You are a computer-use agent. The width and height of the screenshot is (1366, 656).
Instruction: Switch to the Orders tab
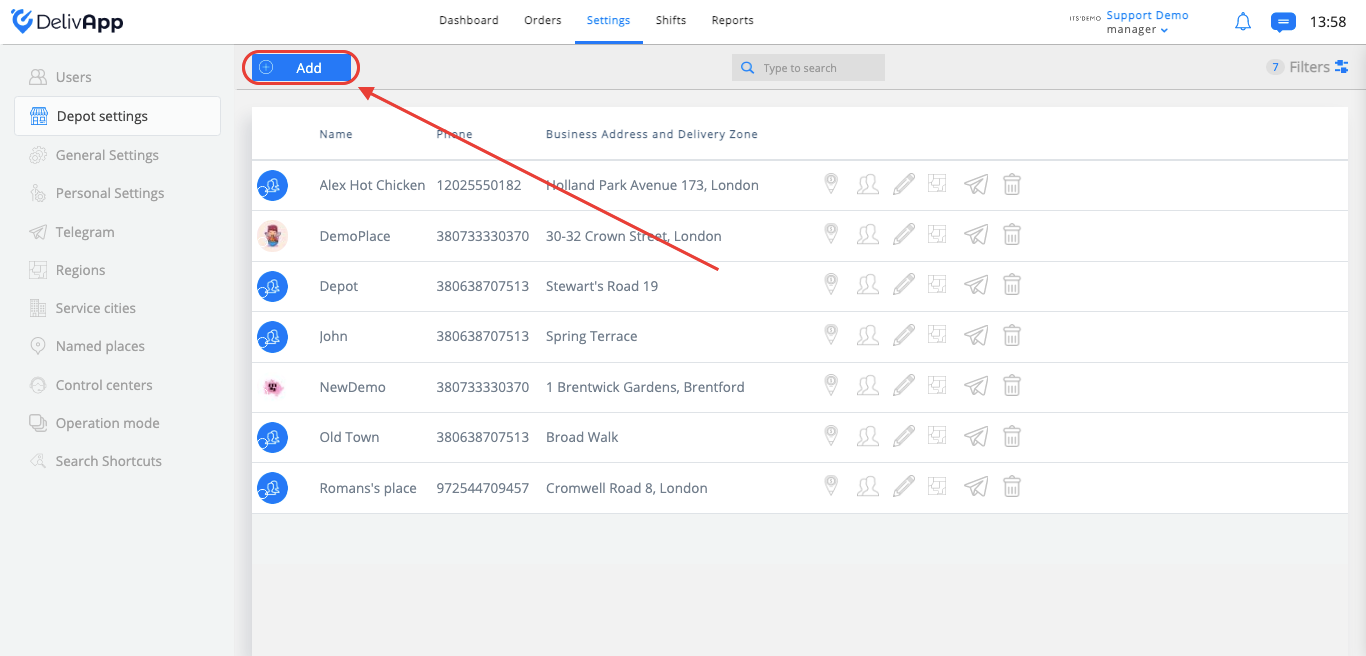coord(543,20)
